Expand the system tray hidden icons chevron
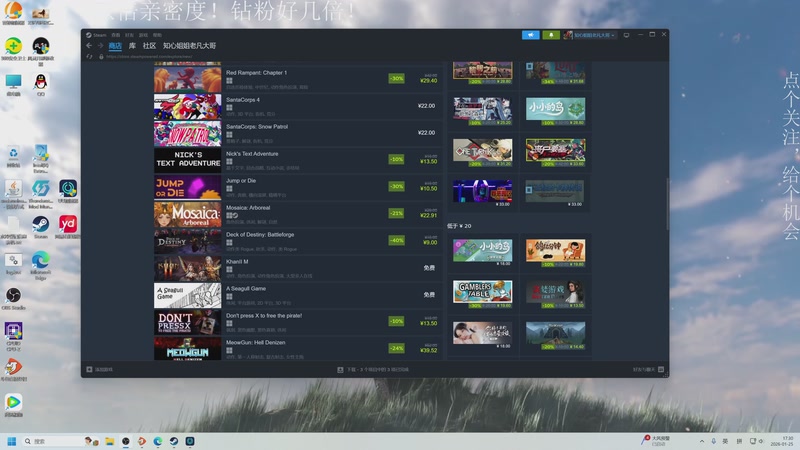The width and height of the screenshot is (800, 450). pyautogui.click(x=702, y=441)
